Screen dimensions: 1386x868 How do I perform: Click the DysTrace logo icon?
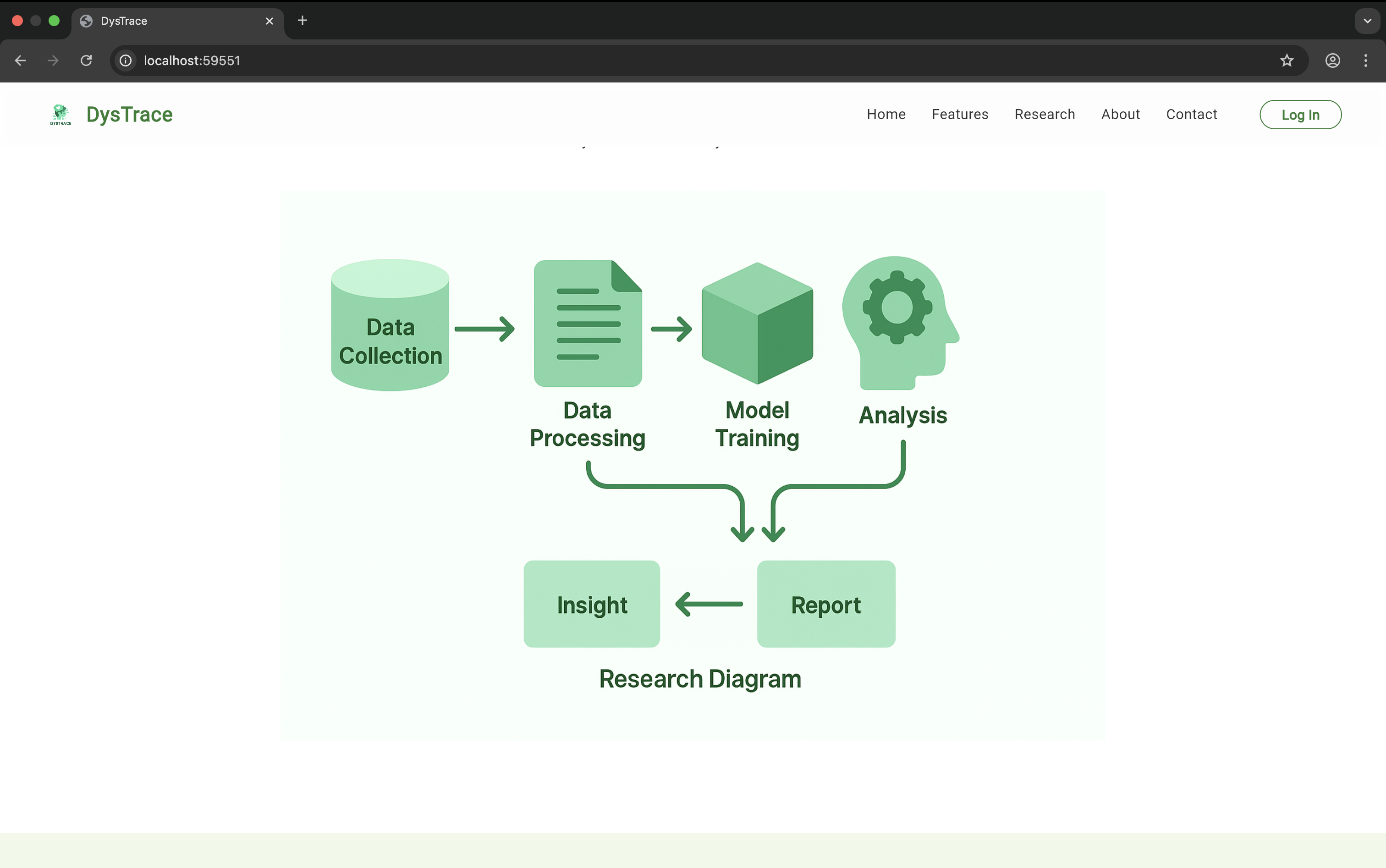pyautogui.click(x=60, y=114)
